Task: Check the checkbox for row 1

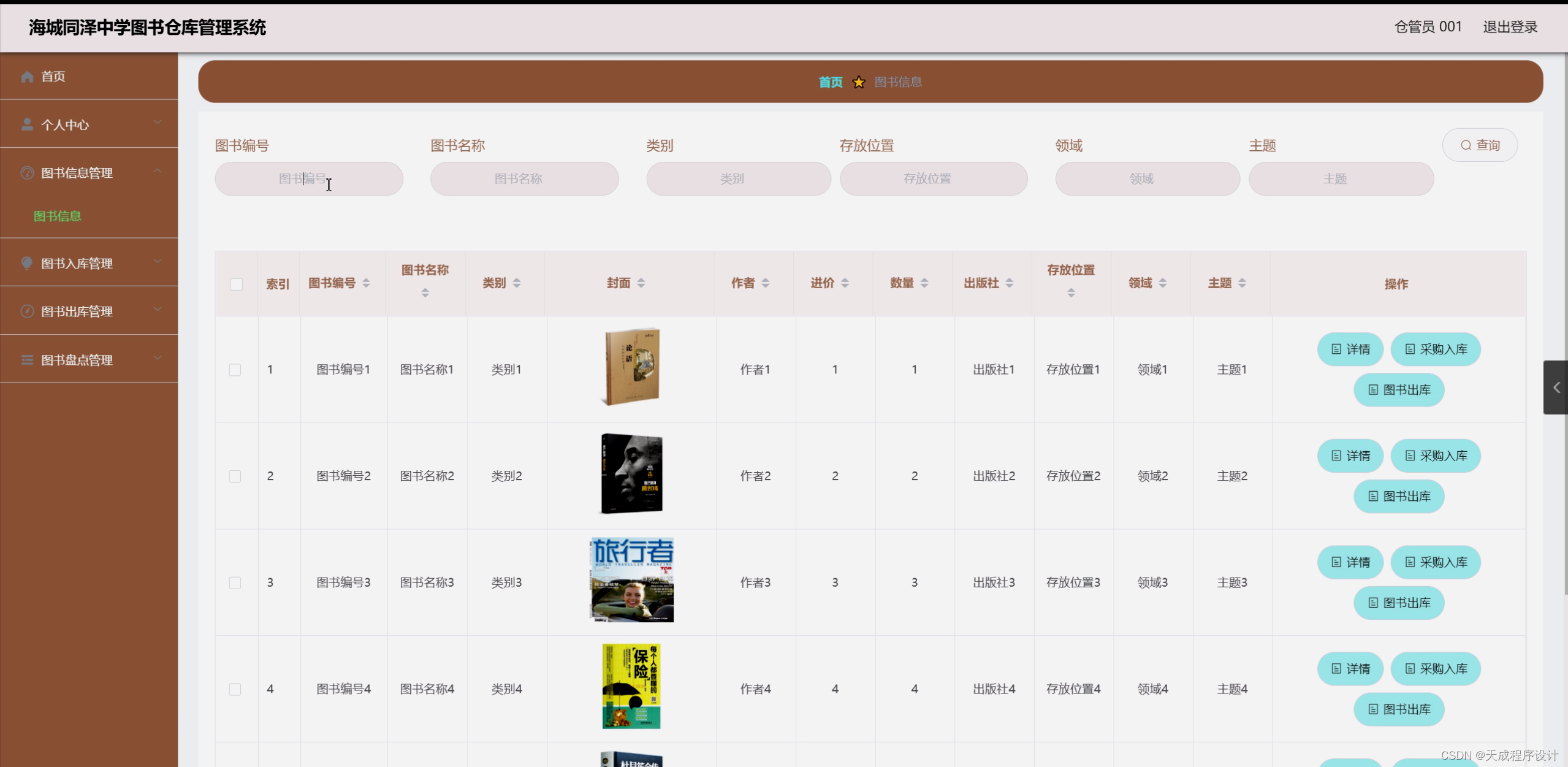Action: coord(235,370)
